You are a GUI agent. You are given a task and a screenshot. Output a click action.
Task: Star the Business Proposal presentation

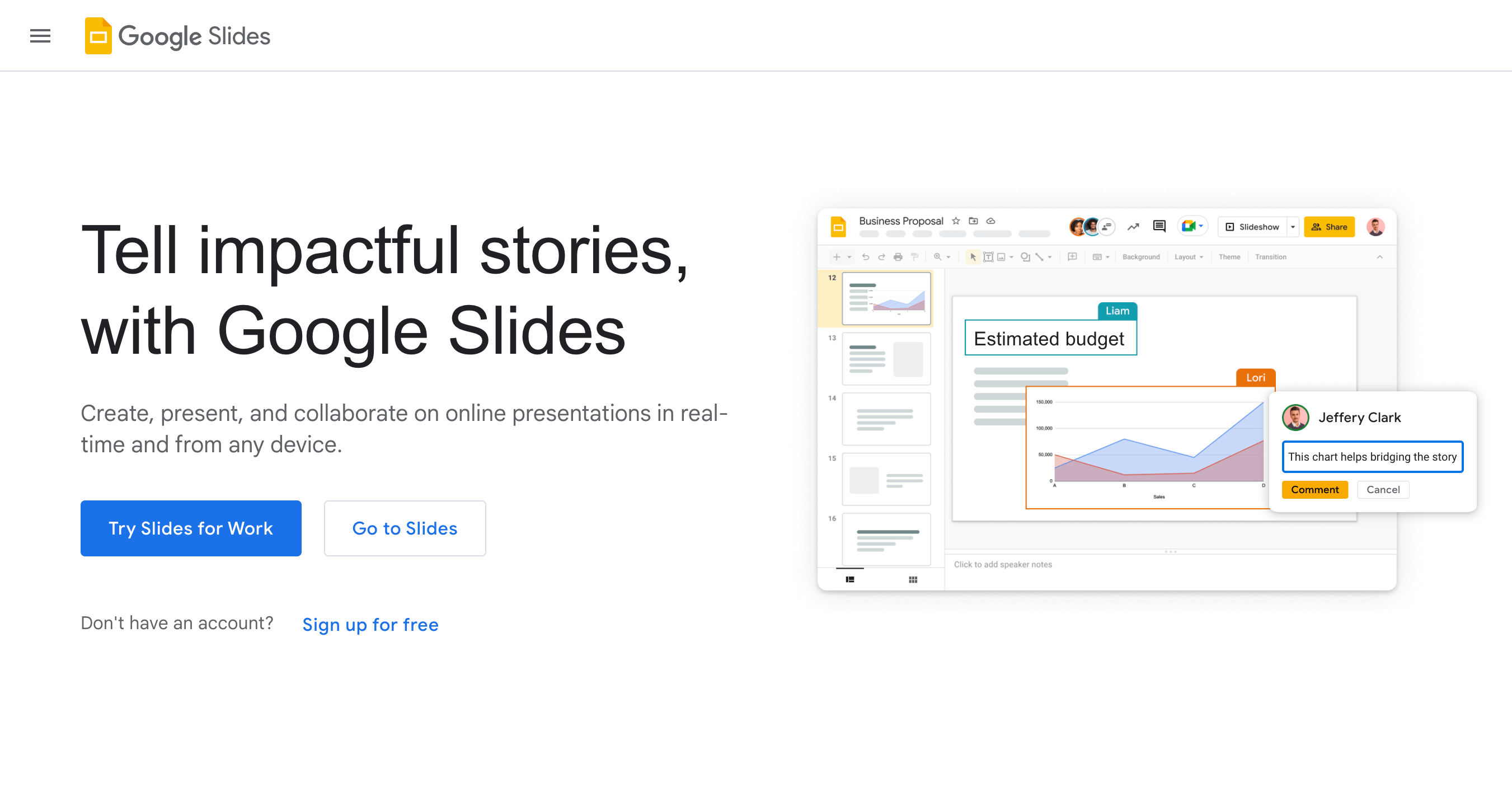tap(956, 221)
